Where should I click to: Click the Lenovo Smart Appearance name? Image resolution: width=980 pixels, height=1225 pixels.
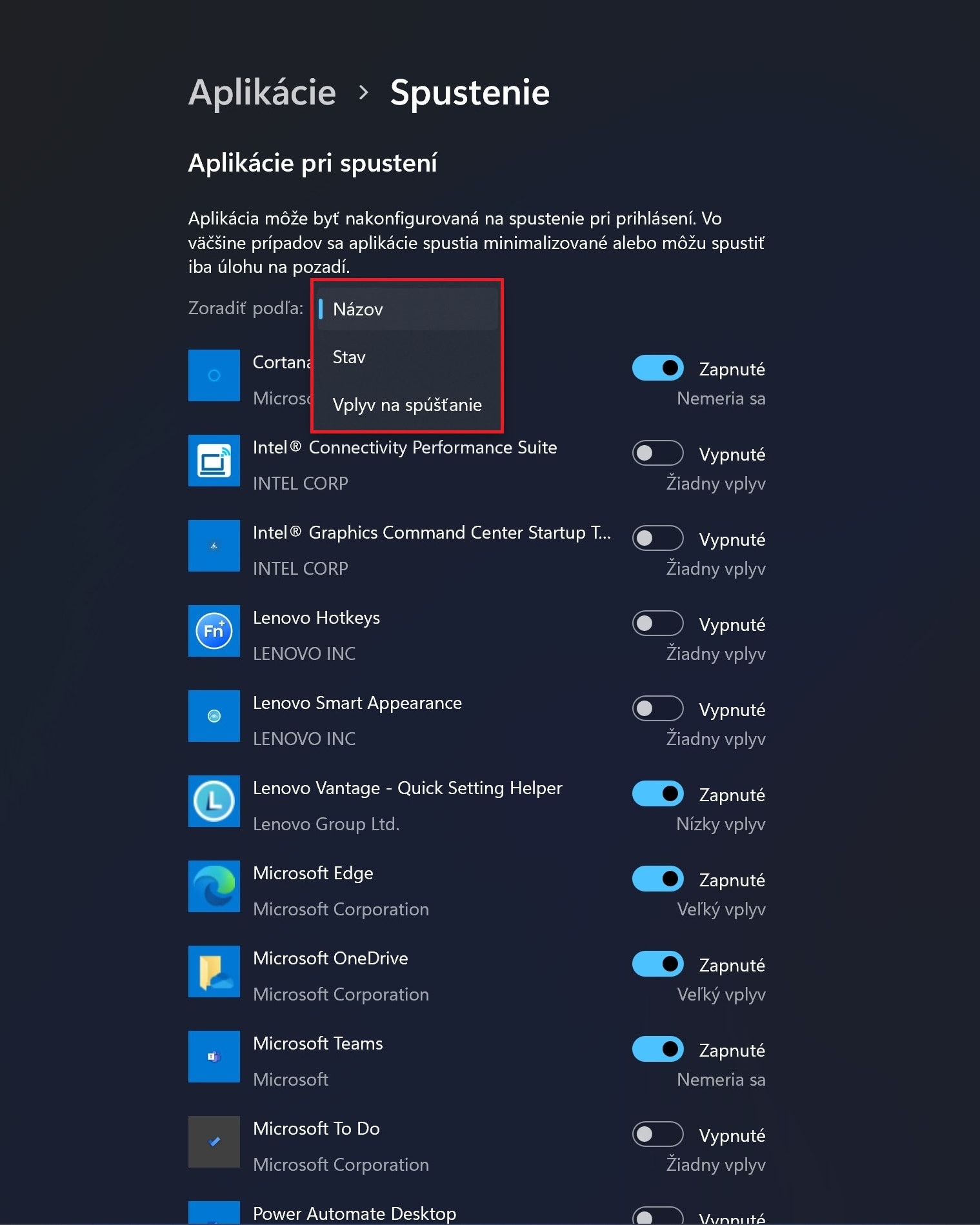point(357,703)
